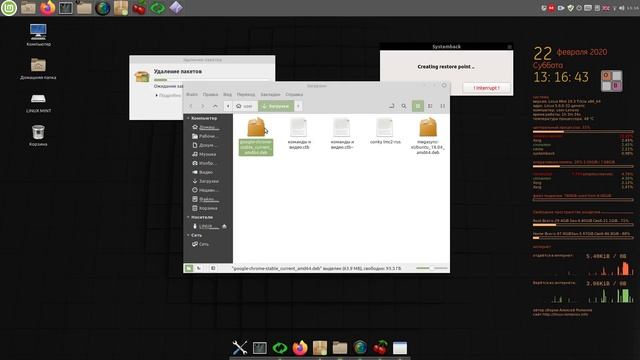The height and width of the screenshot is (360, 640).
Task: Toggle the location entry icon in the toolbar
Action: pos(391,106)
